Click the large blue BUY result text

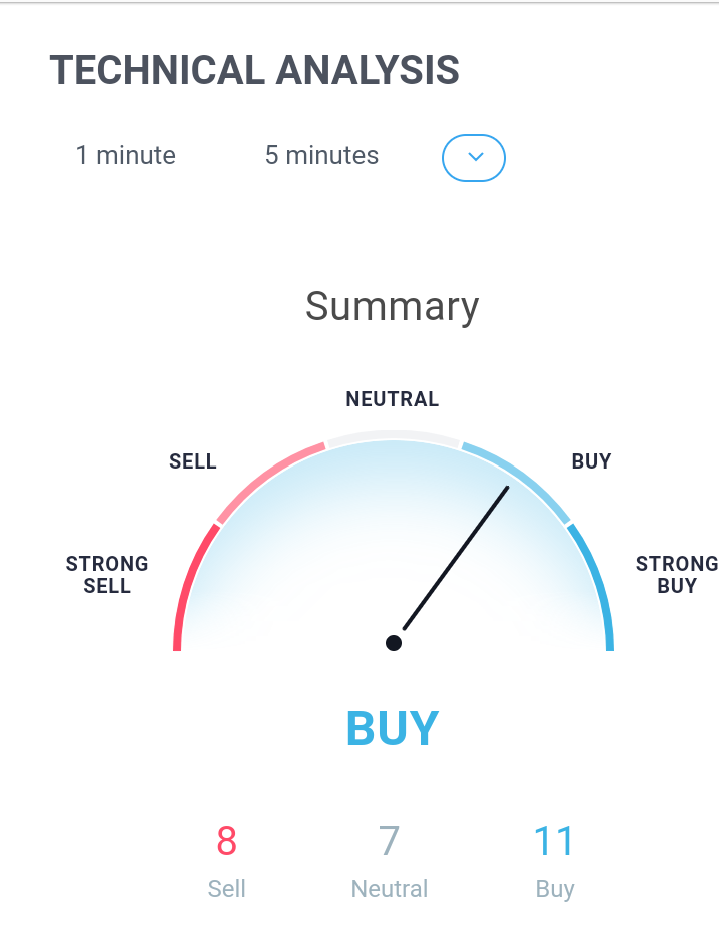(x=392, y=728)
